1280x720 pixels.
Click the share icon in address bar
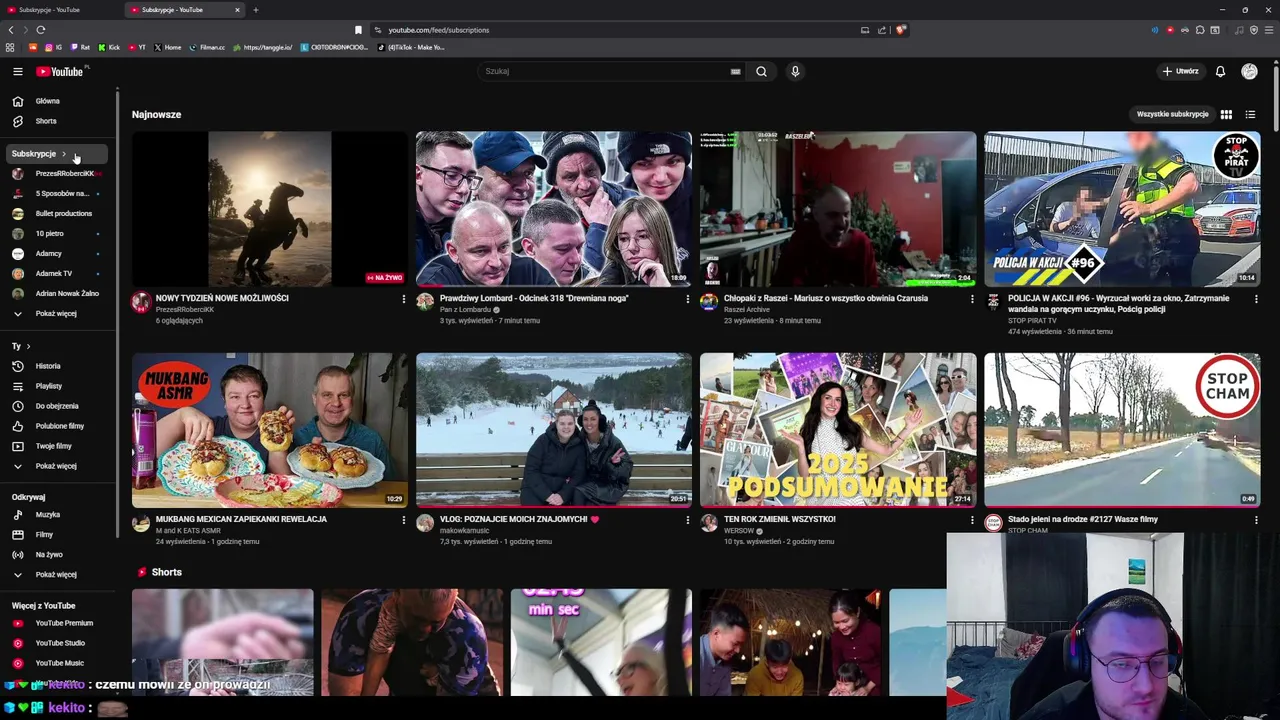coord(882,30)
